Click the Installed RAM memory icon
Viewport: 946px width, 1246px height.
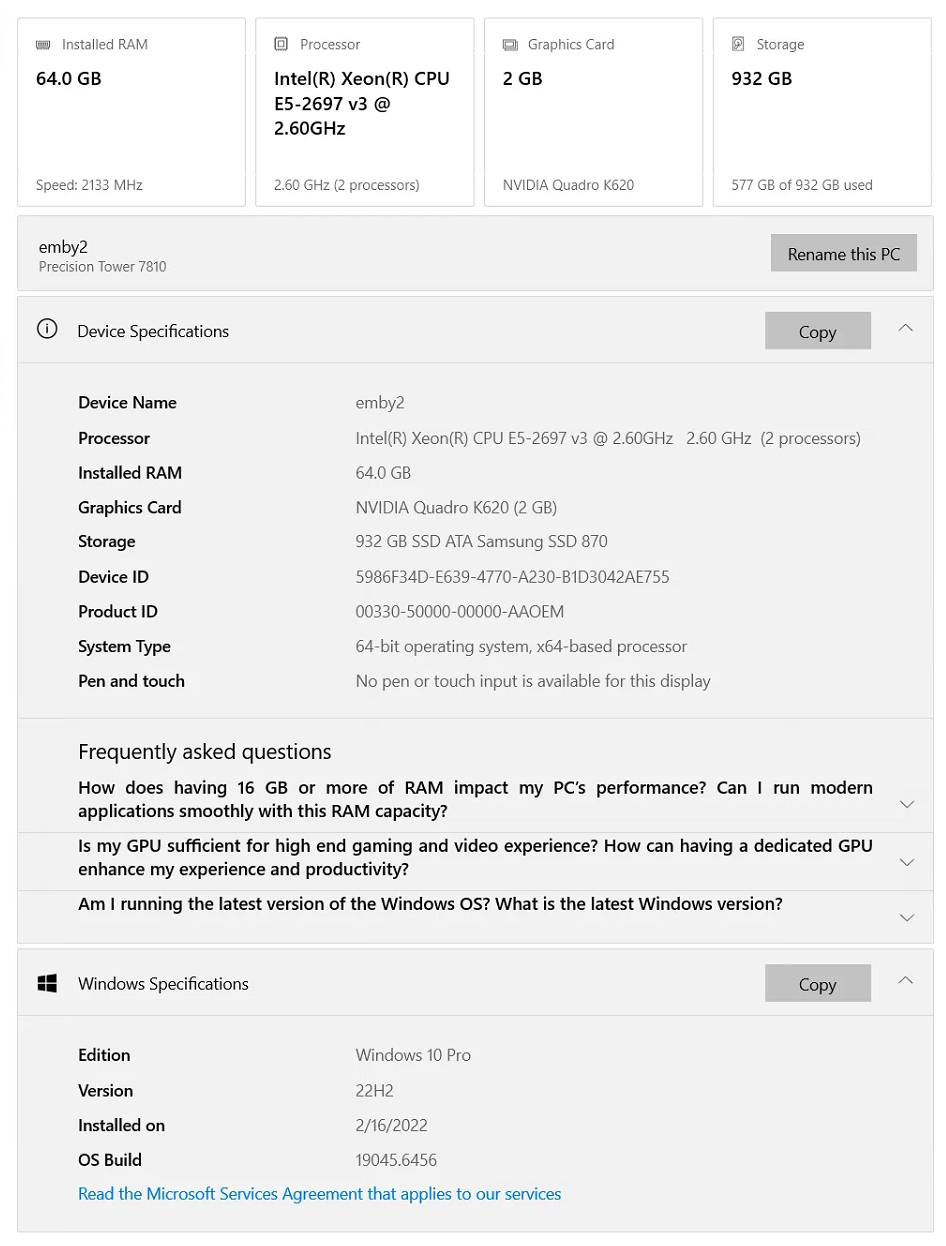(43, 45)
